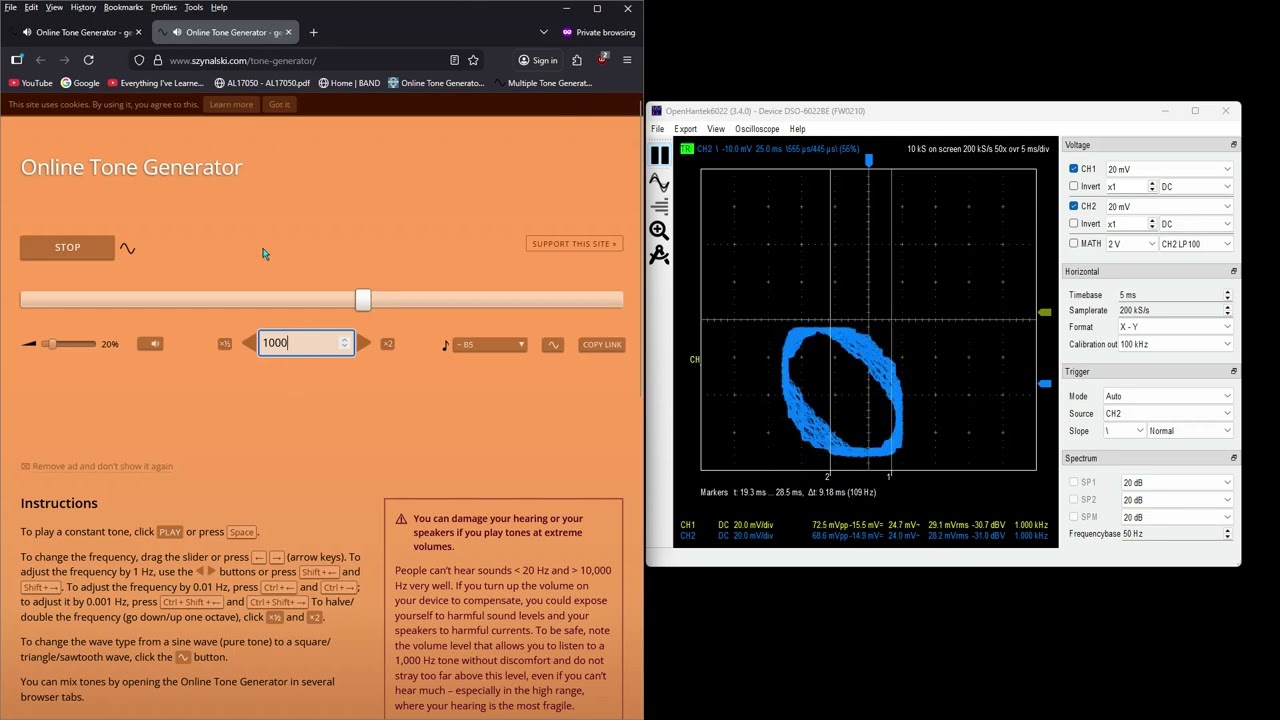1280x720 pixels.
Task: Click the speaker balance button next to volume
Action: point(152,344)
